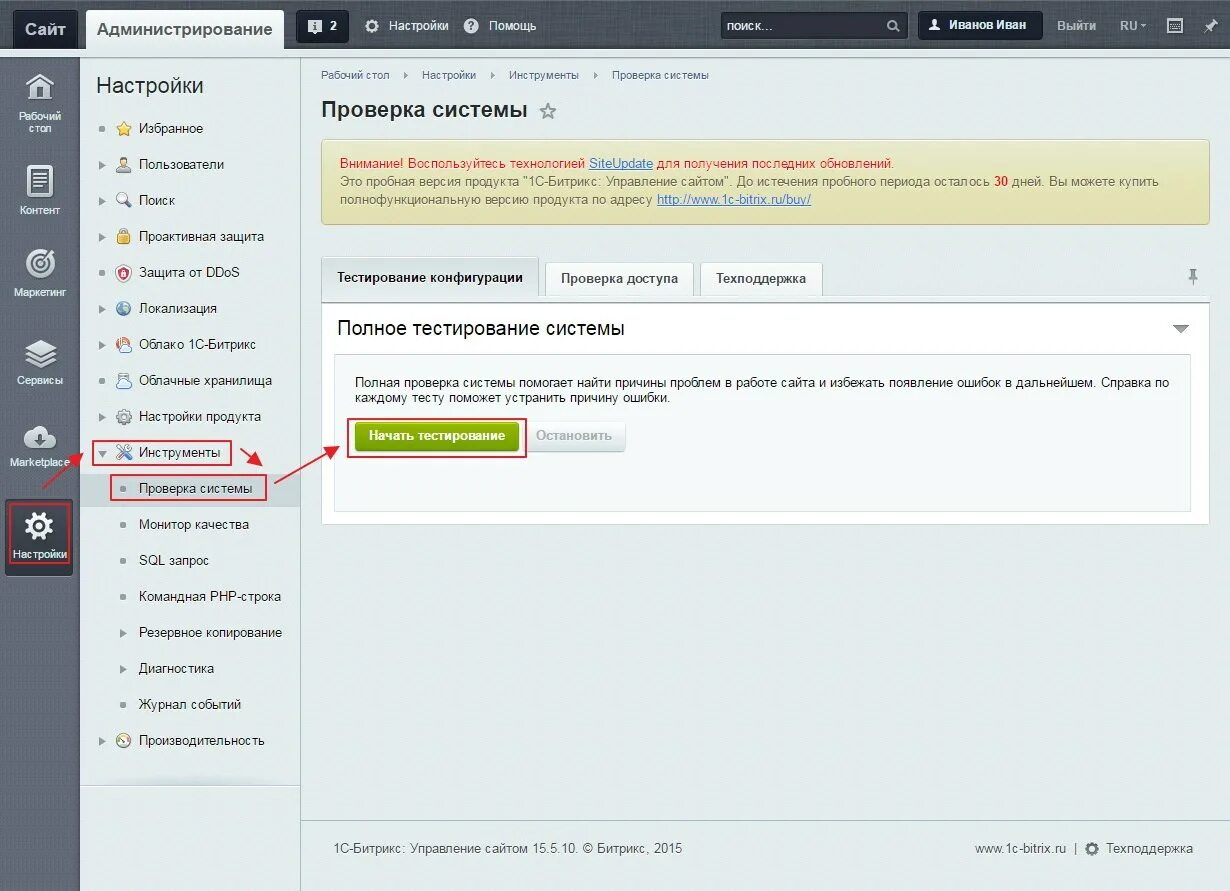
Task: Click the pin icon right of the tabs row
Action: pos(1193,277)
